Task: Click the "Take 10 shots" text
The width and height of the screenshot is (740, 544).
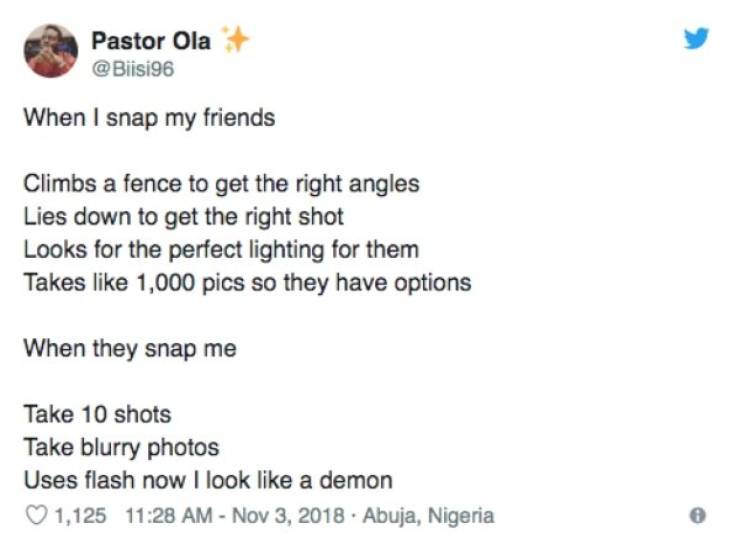Action: pos(97,414)
